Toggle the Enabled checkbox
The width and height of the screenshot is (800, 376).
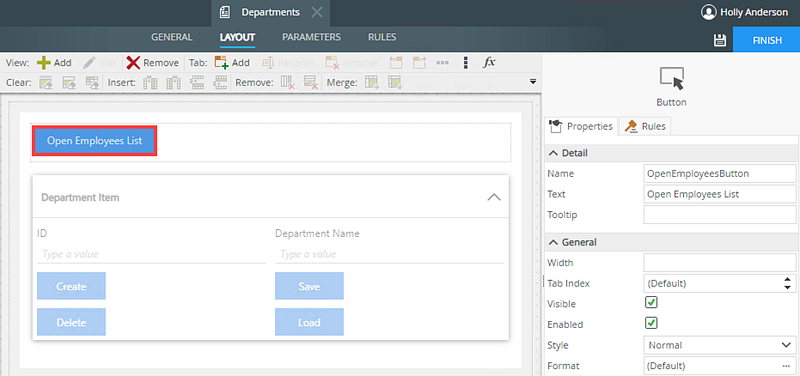tap(651, 323)
